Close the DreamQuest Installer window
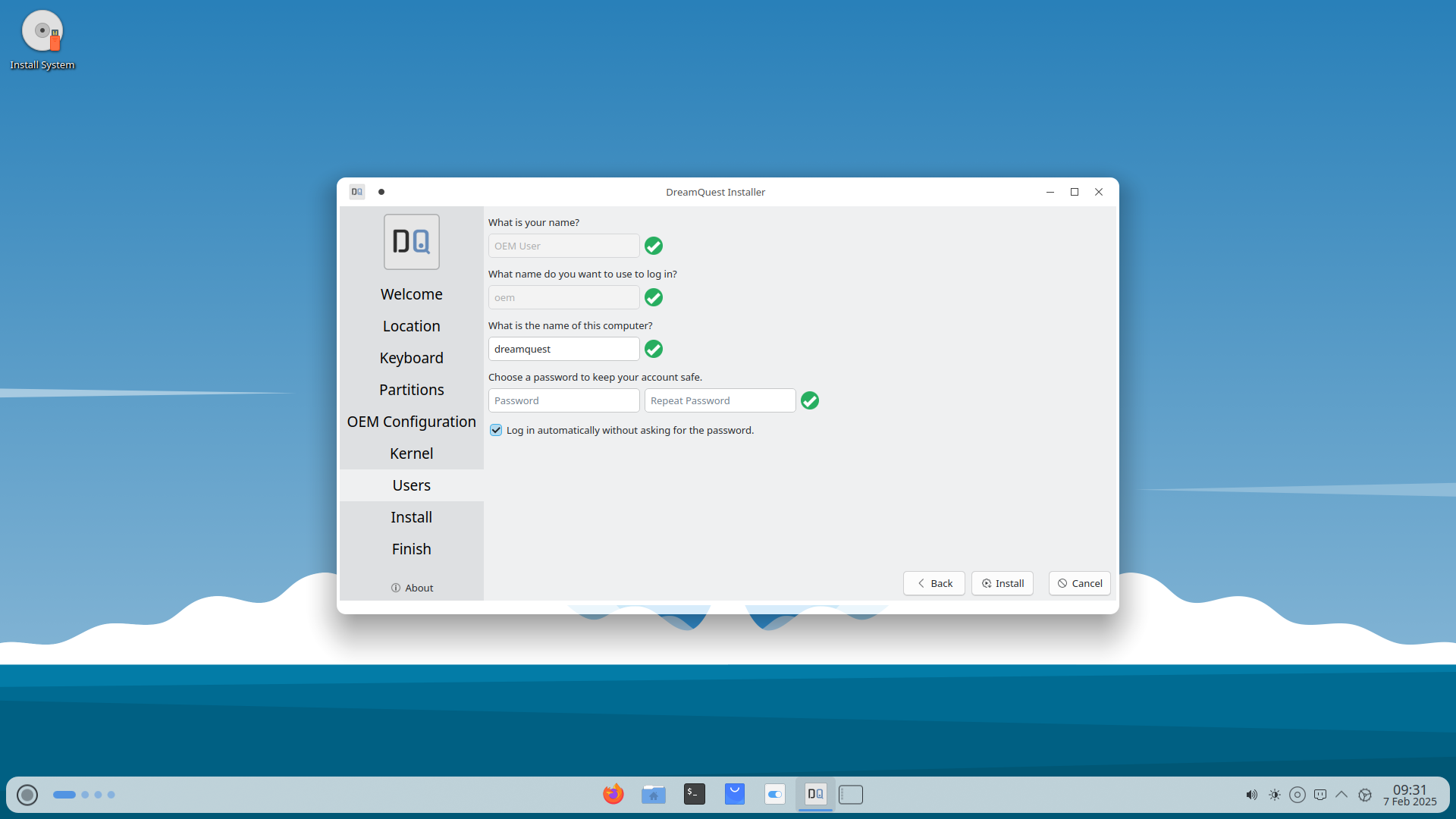1456x819 pixels. pos(1099,192)
